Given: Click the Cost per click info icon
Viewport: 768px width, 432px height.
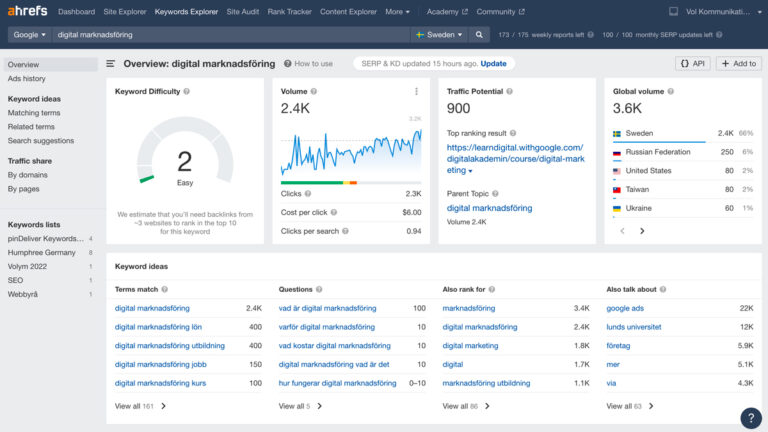Looking at the screenshot, I should (334, 212).
